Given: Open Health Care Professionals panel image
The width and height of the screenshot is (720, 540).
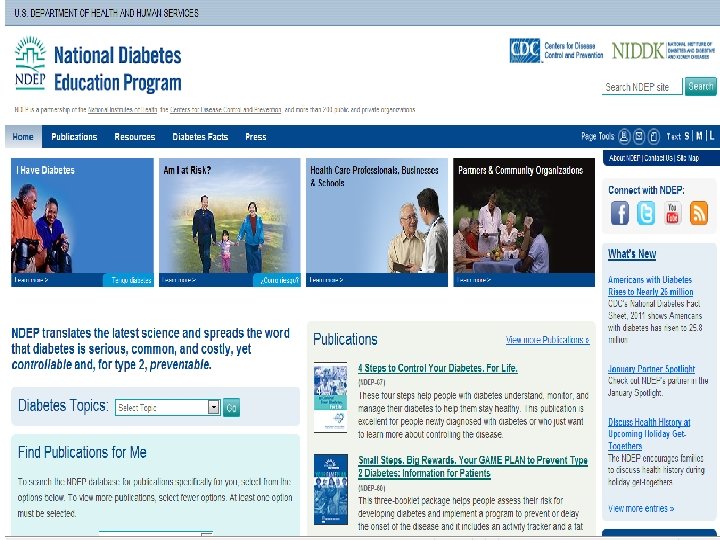Looking at the screenshot, I should [377, 216].
